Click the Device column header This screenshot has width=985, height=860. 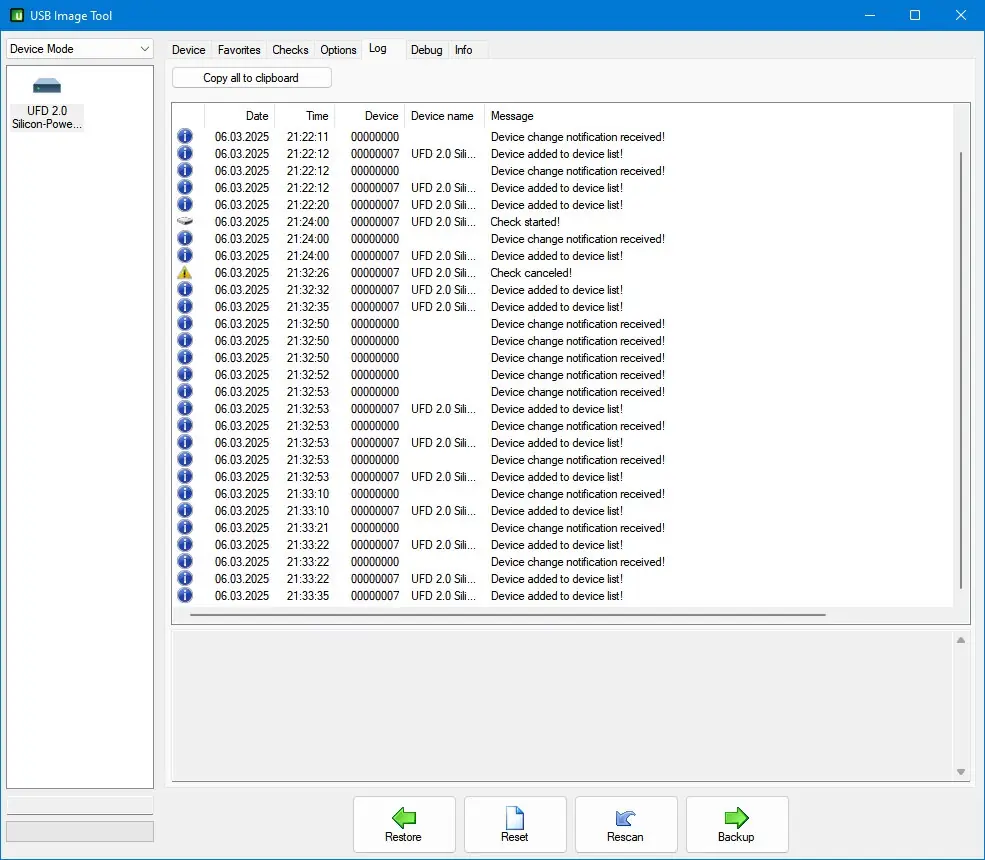369,116
